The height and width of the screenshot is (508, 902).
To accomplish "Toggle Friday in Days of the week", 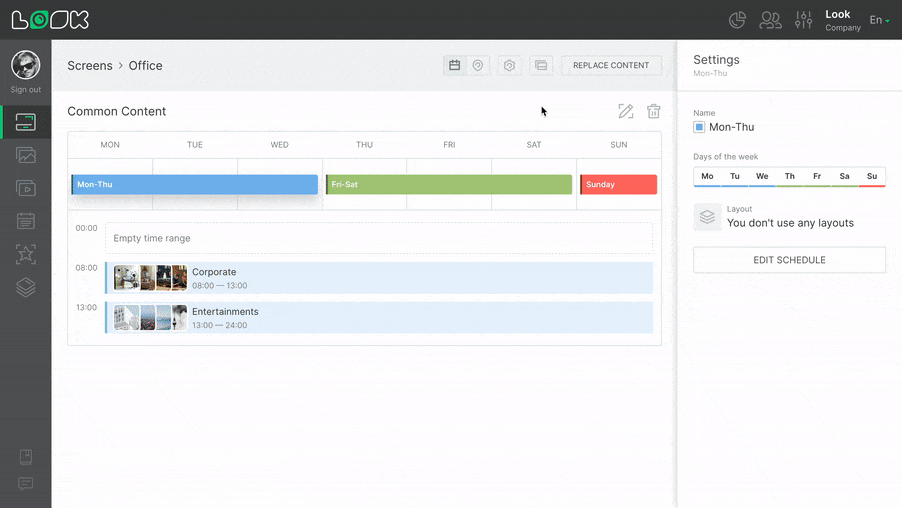I will (x=817, y=177).
